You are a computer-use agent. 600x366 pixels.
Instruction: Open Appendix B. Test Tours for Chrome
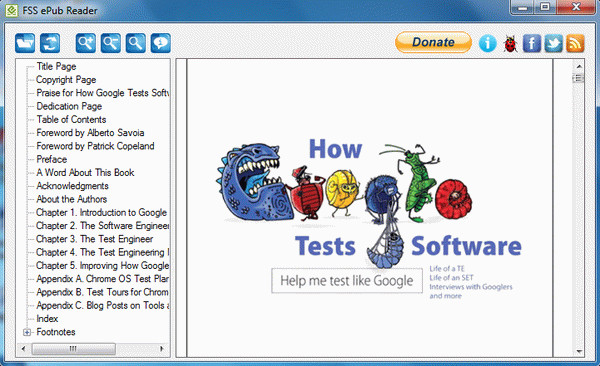coord(103,292)
